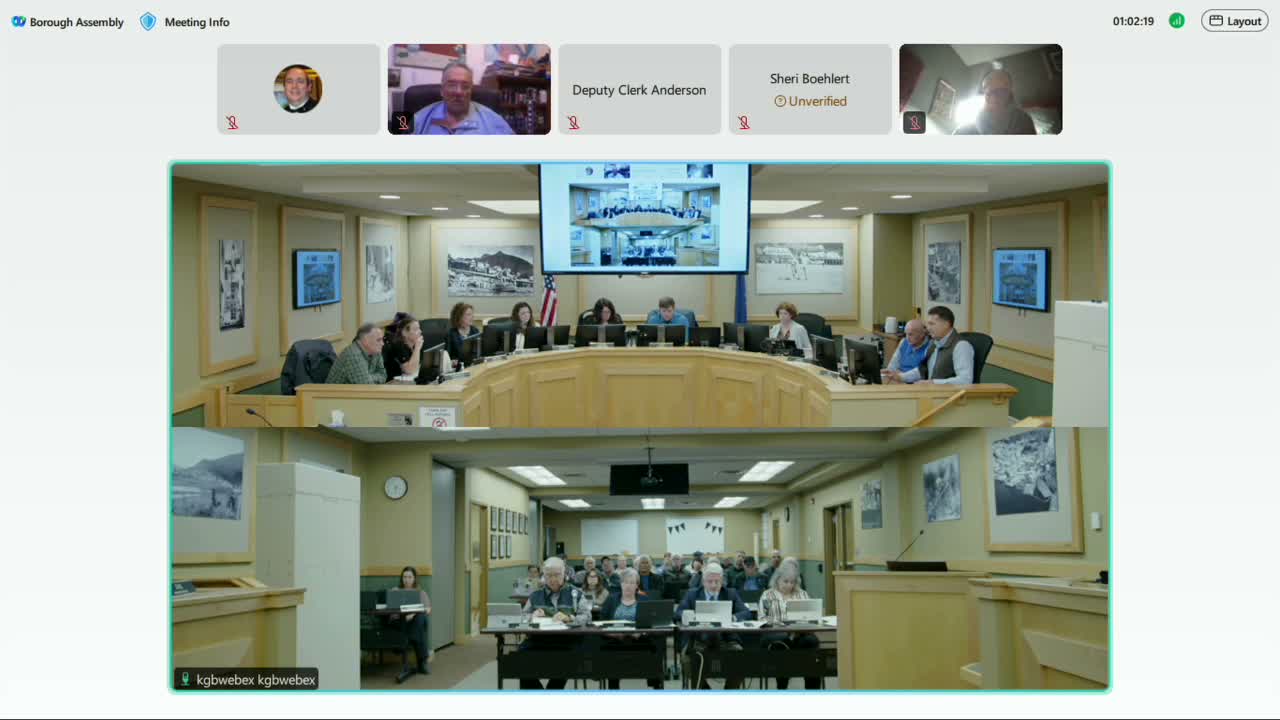1280x720 pixels.
Task: Click the "kgbwebex kgbwebex" name label
Action: tap(256, 680)
